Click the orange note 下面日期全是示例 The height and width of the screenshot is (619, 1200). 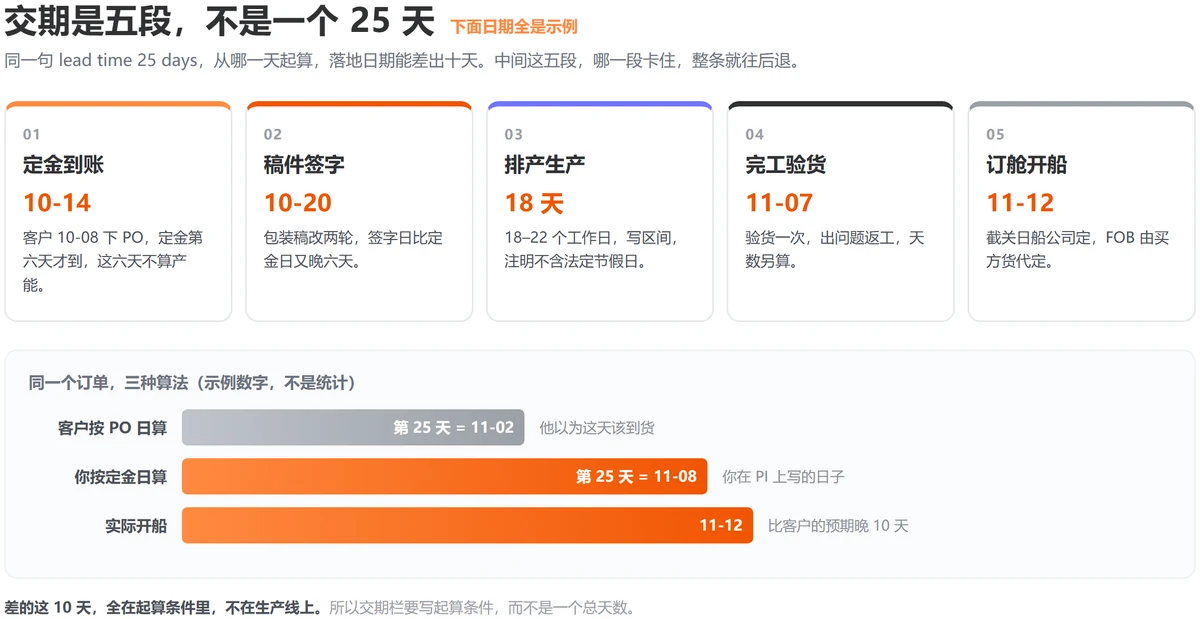tap(514, 27)
